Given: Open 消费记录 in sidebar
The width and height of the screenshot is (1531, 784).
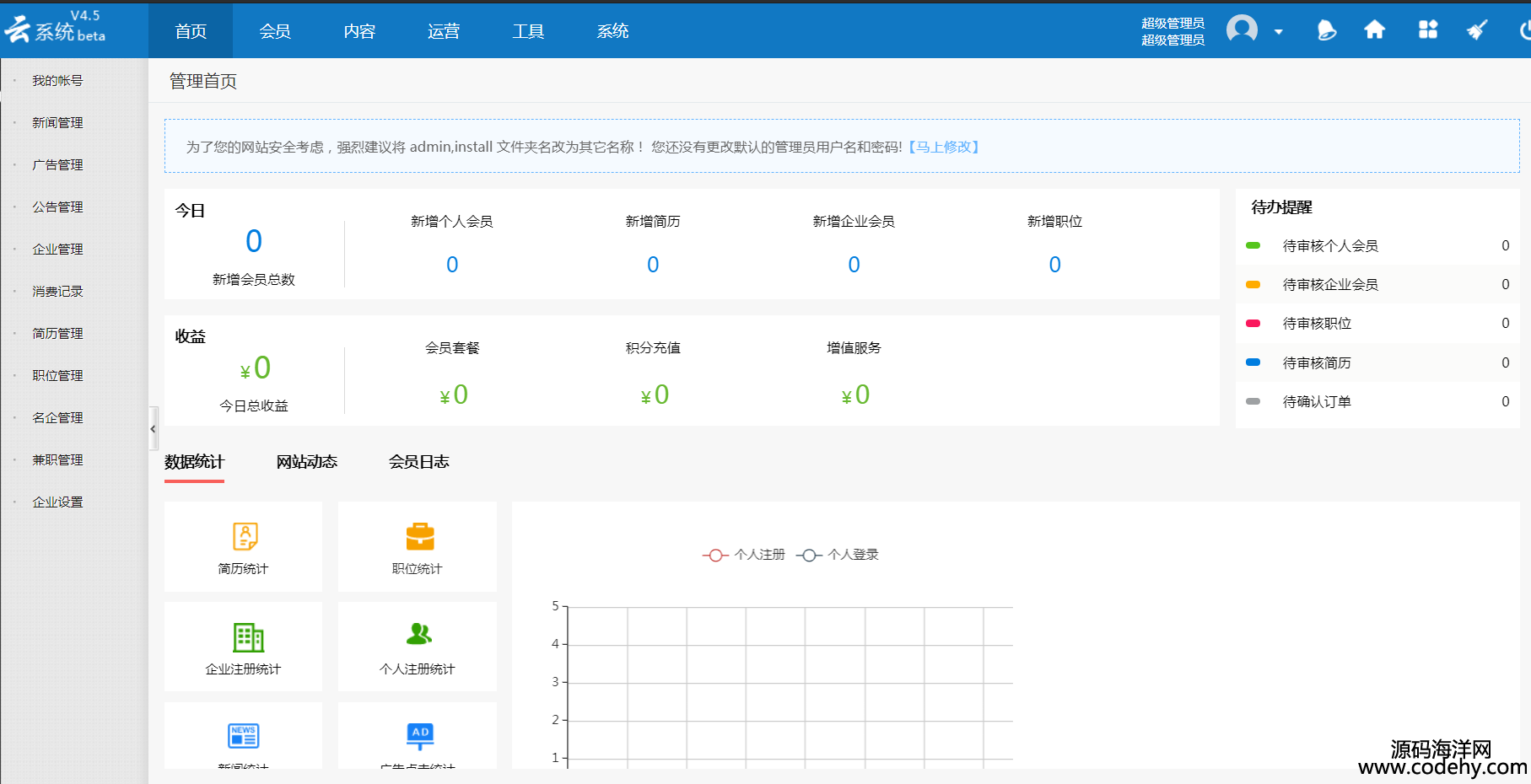Looking at the screenshot, I should [57, 292].
